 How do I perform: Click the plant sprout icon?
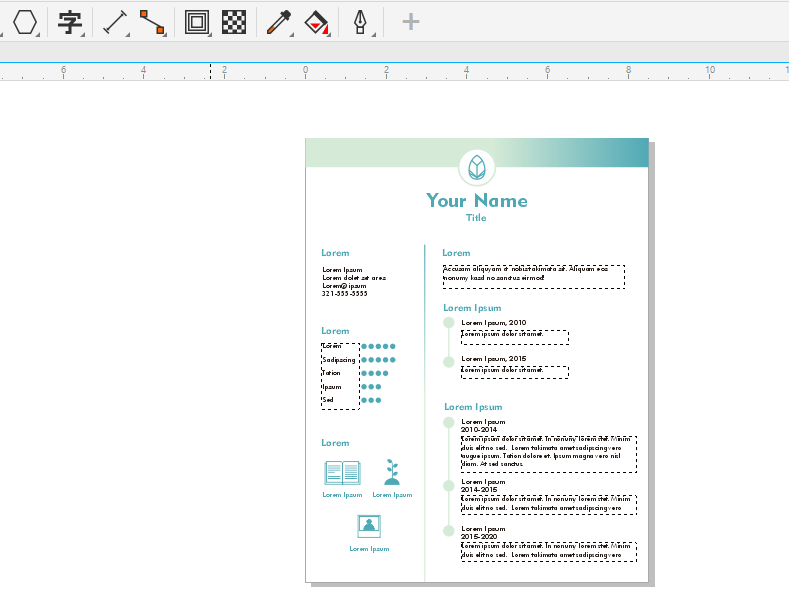(x=392, y=472)
